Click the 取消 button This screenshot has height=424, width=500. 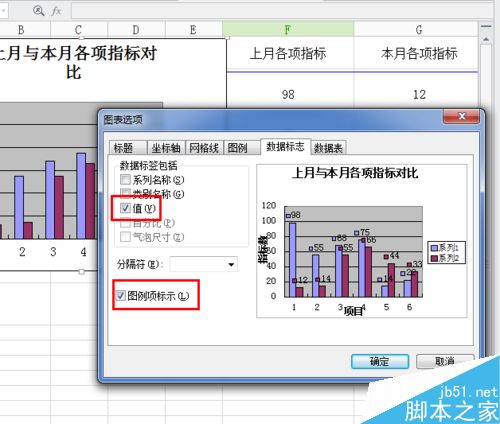[445, 361]
